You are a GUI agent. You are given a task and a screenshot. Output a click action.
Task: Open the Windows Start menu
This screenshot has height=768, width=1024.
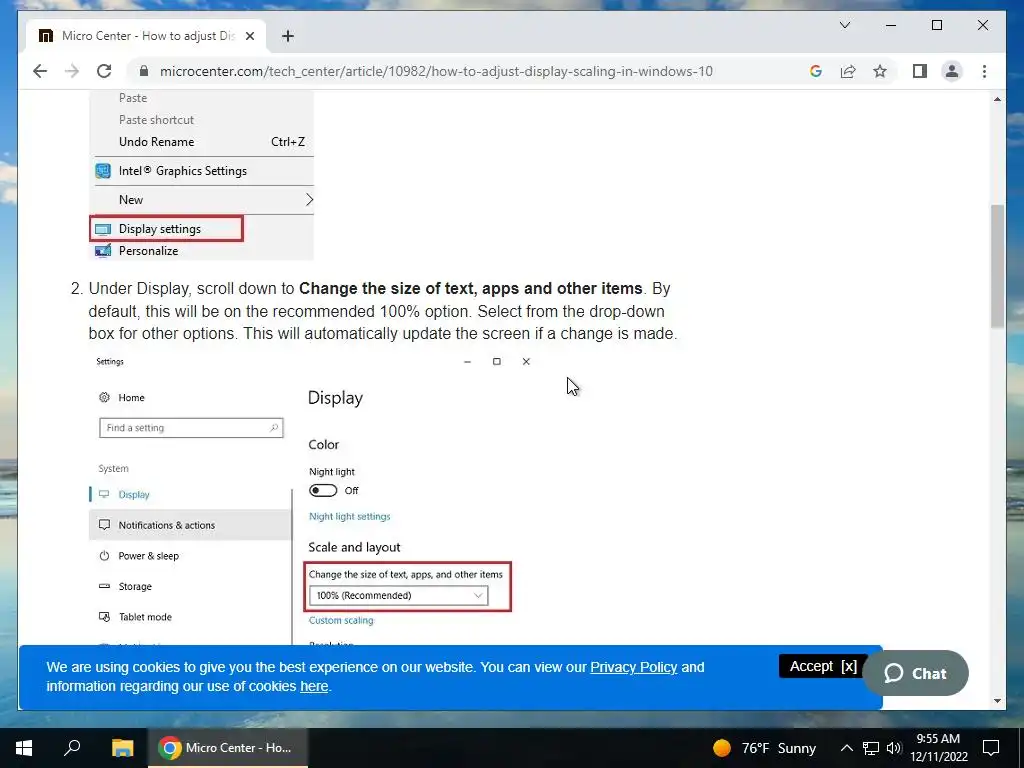click(24, 747)
